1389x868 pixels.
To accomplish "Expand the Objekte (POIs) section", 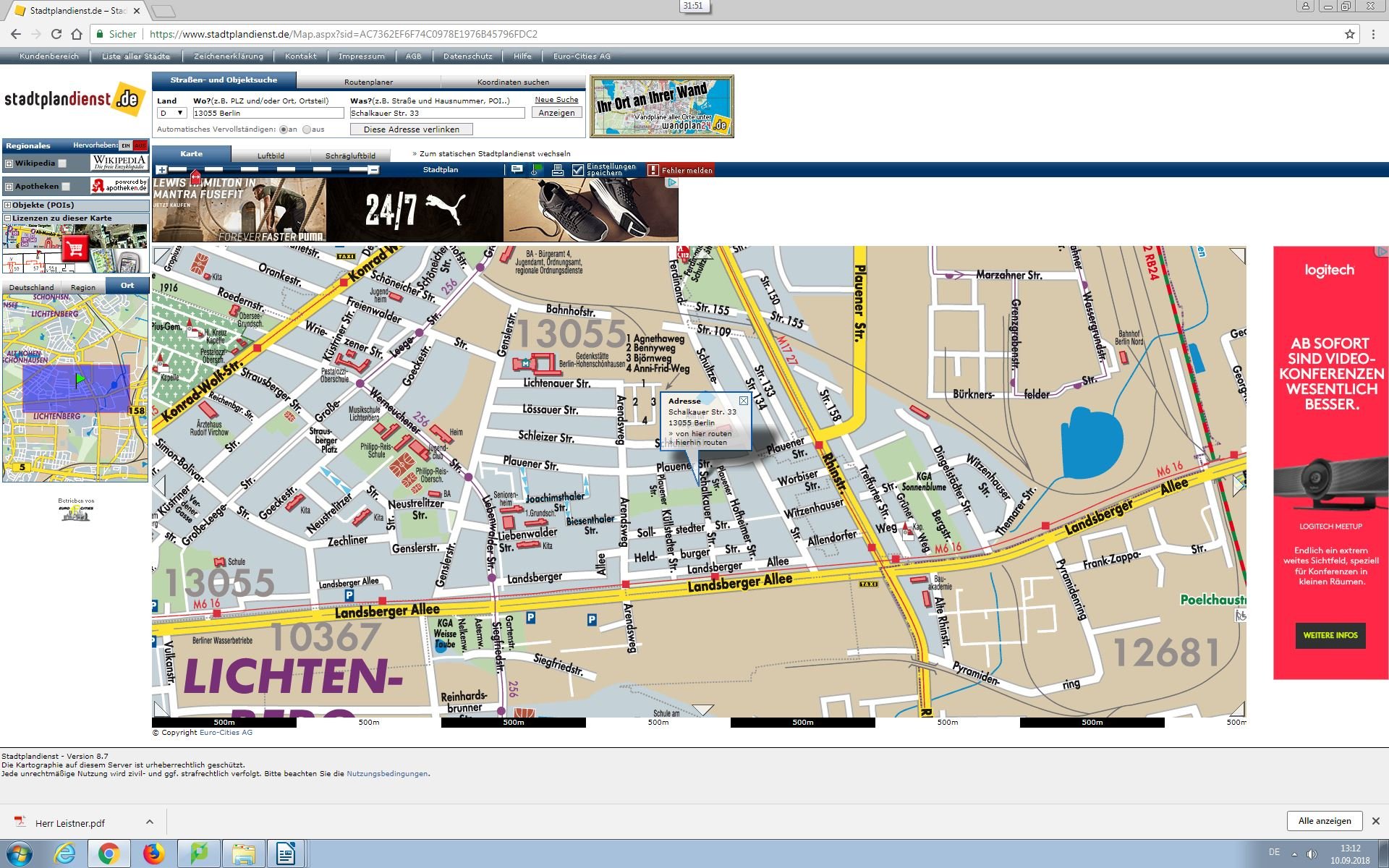I will pyautogui.click(x=8, y=205).
